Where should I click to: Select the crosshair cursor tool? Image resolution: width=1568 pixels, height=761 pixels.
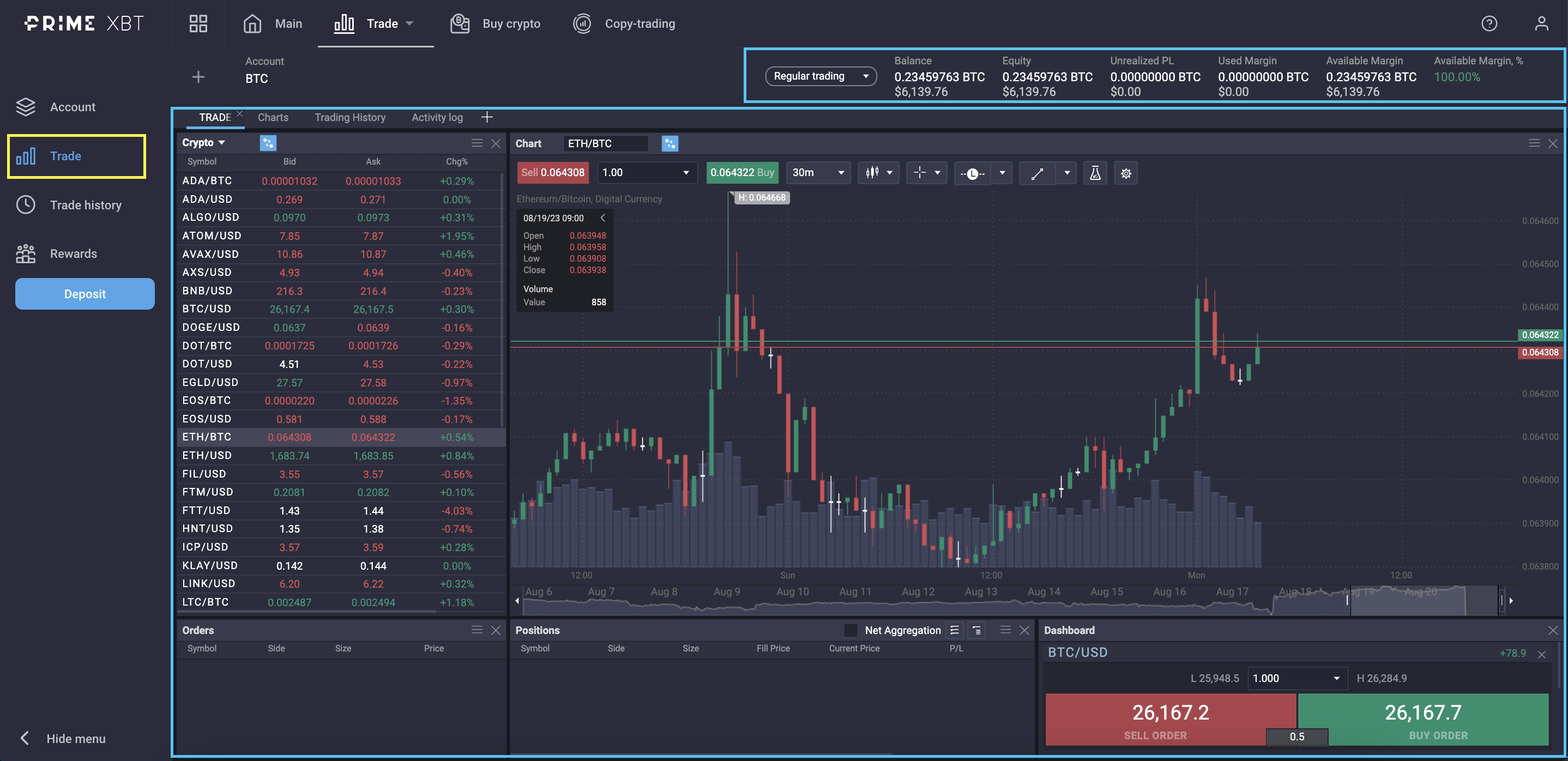(919, 173)
